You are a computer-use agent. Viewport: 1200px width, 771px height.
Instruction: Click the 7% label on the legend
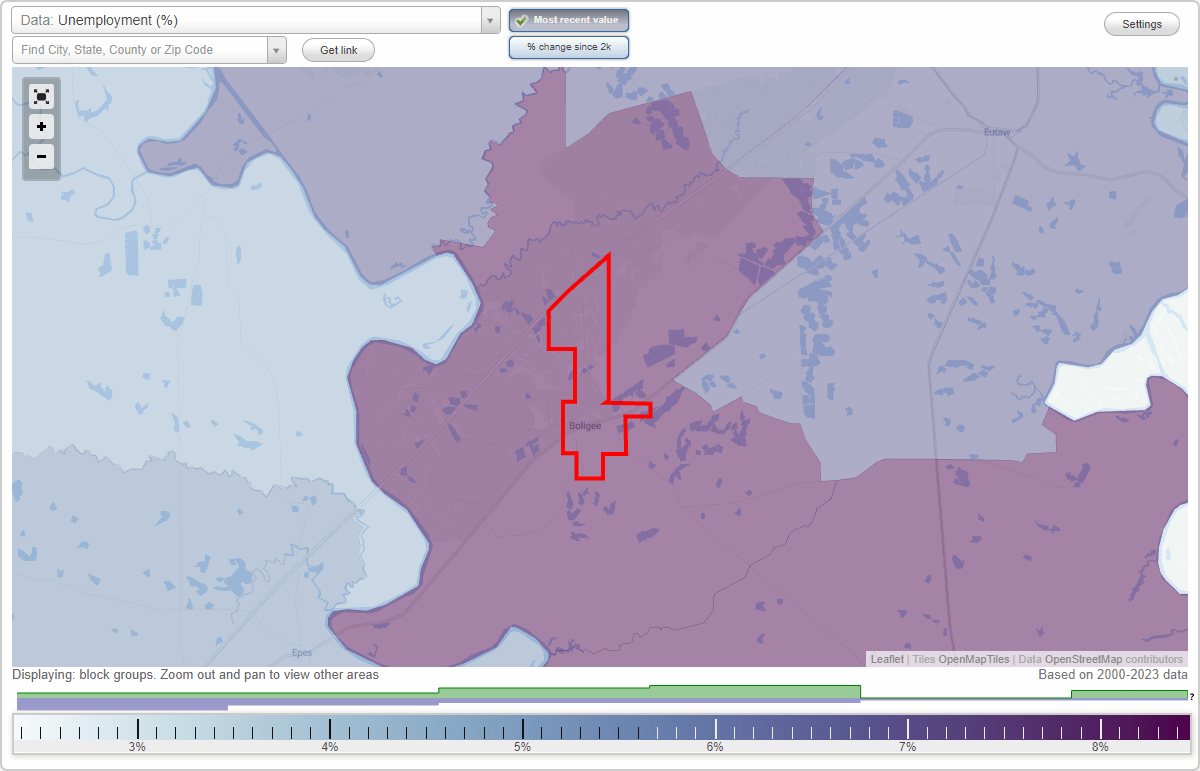pos(907,747)
